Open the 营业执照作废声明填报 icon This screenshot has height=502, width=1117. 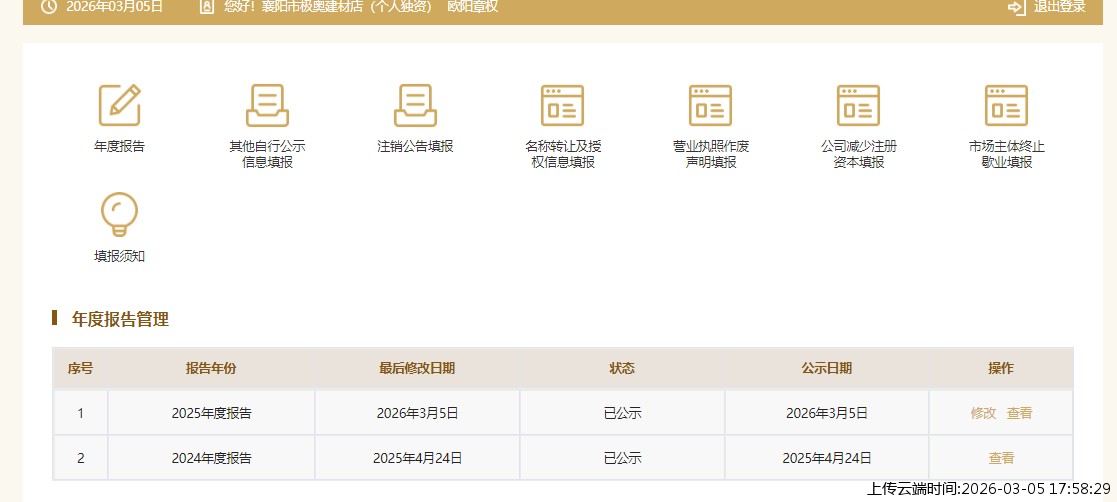coord(710,105)
